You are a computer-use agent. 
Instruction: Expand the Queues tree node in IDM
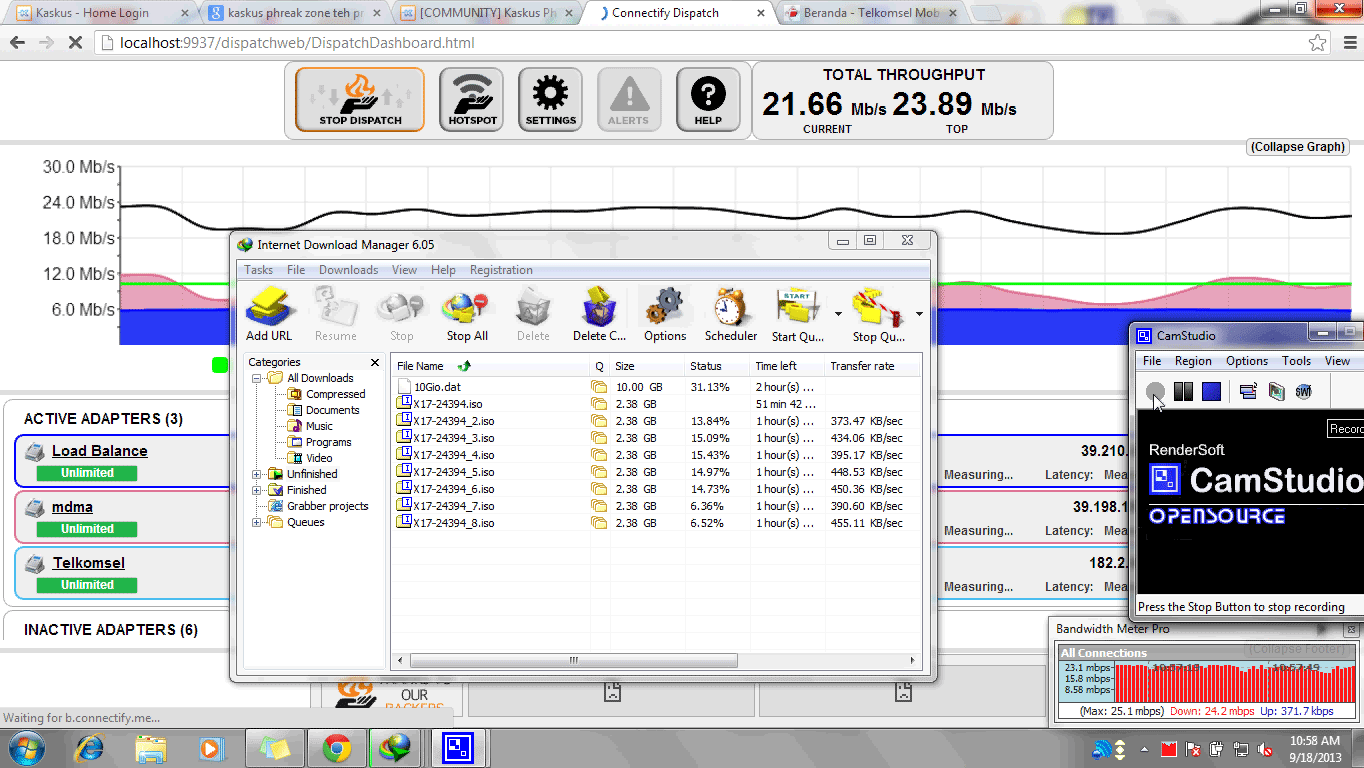point(258,521)
